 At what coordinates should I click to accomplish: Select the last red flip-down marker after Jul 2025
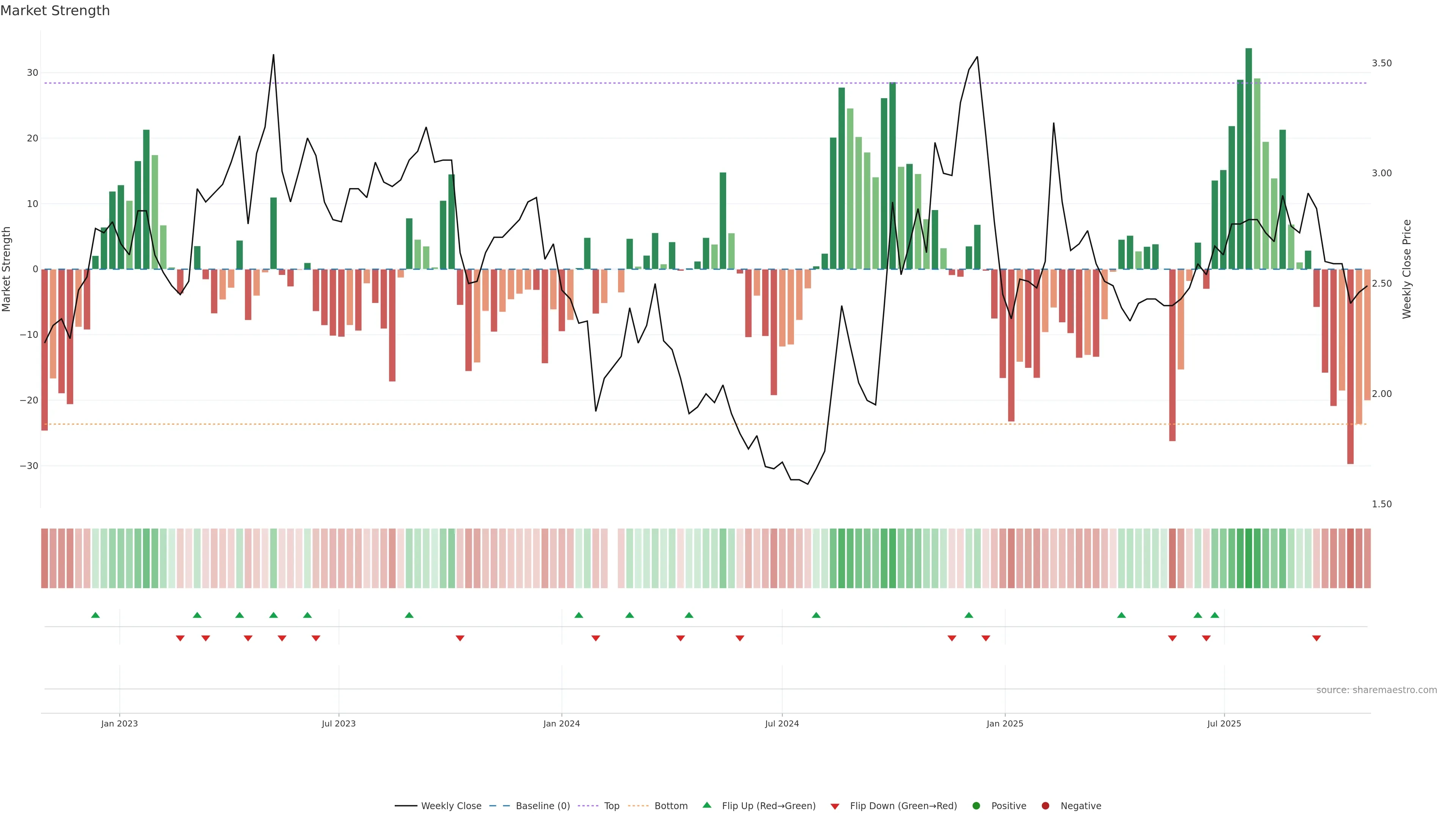coord(1316,638)
